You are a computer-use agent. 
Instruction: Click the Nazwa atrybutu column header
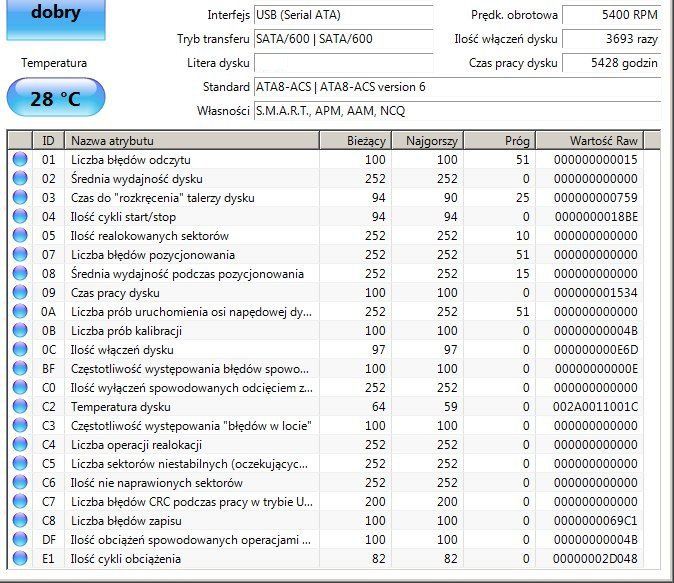[x=192, y=141]
